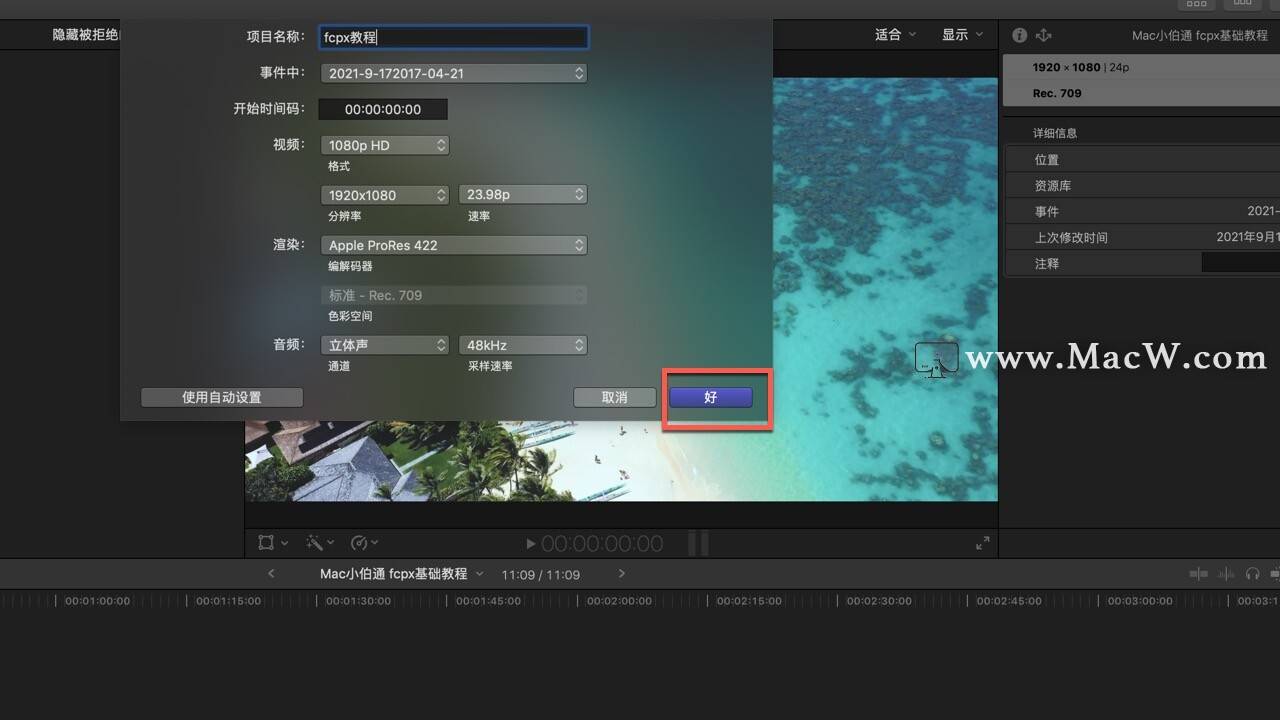The image size is (1280, 720).
Task: Click the Share inspector icon beside Info
Action: tap(1044, 35)
